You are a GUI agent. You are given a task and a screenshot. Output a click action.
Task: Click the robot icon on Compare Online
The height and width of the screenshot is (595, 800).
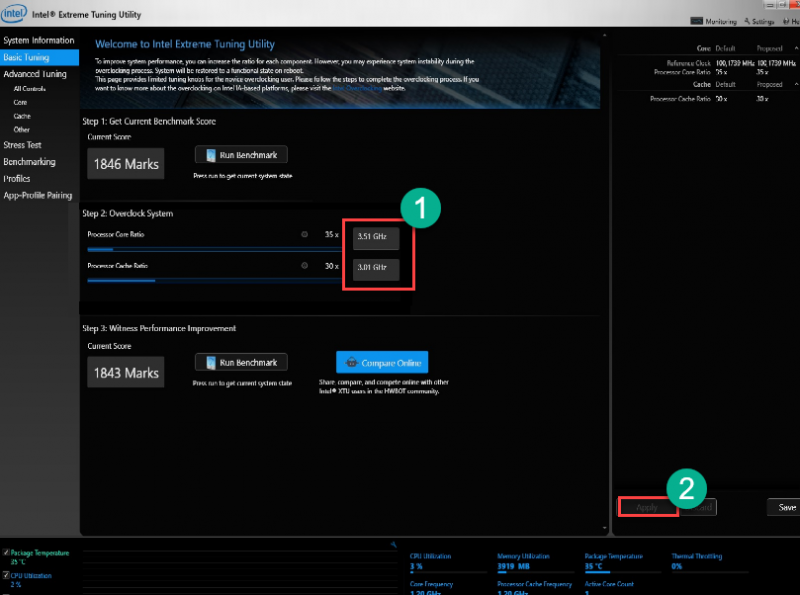(351, 363)
